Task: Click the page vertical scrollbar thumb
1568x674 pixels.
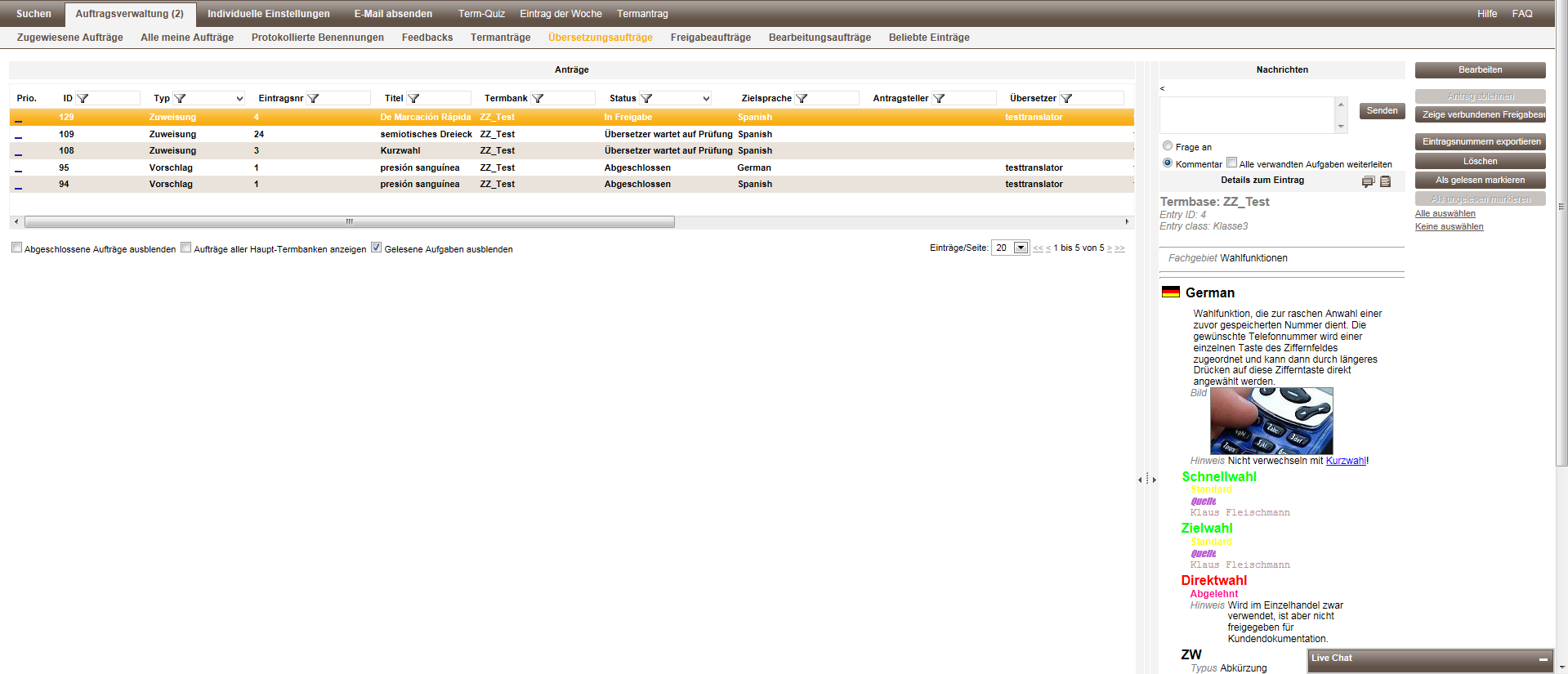Action: [x=1561, y=234]
